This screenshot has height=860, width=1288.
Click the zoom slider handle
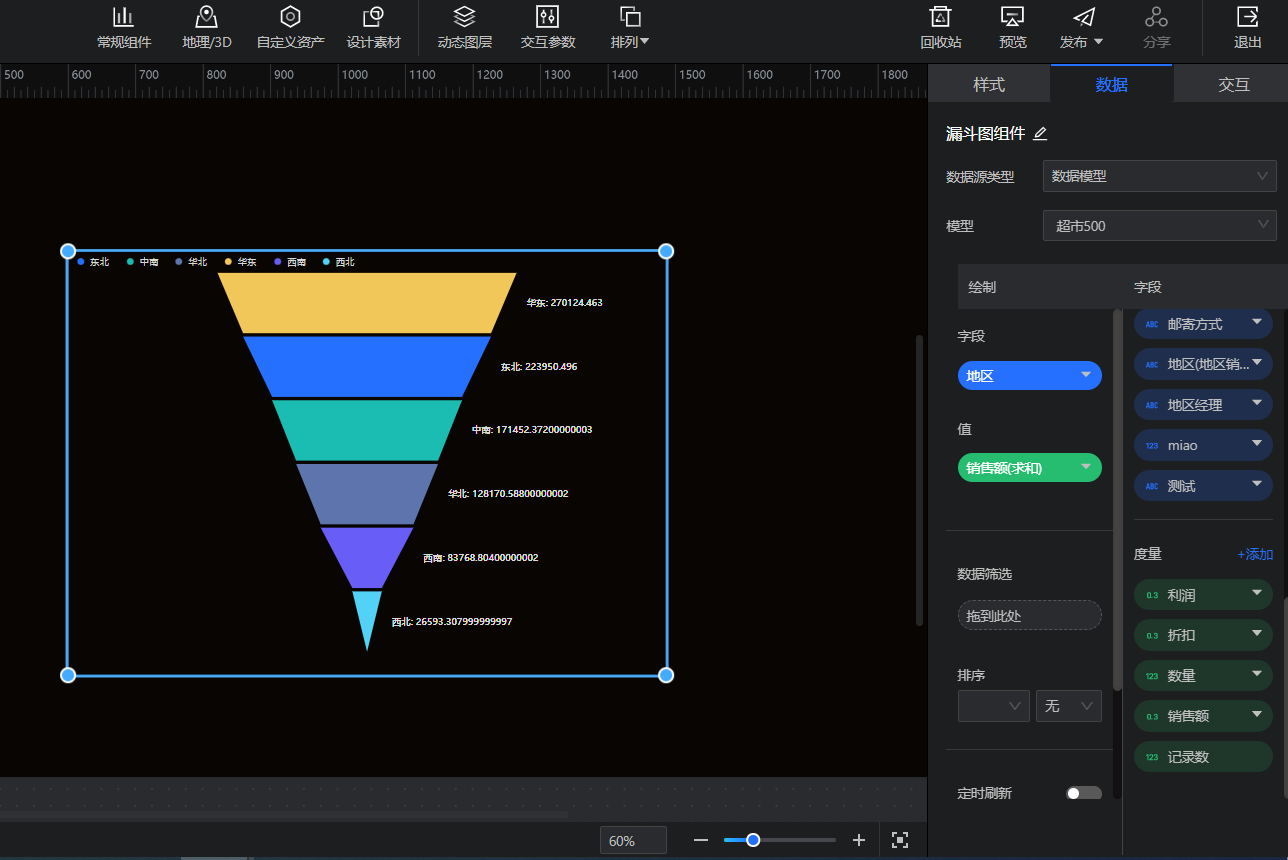[x=753, y=840]
